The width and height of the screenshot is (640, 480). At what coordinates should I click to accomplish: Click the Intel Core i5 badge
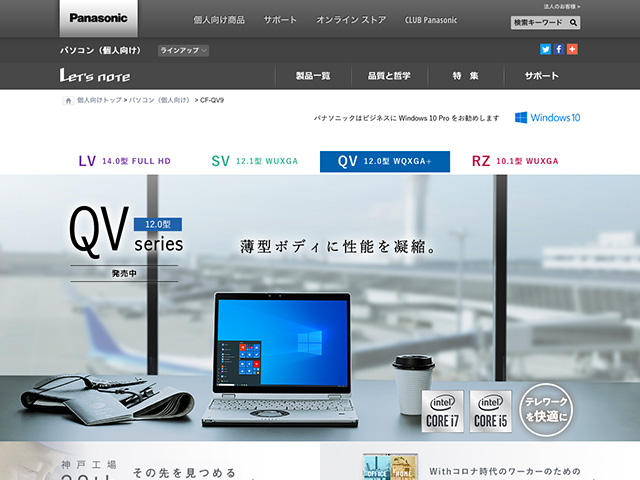(x=490, y=411)
